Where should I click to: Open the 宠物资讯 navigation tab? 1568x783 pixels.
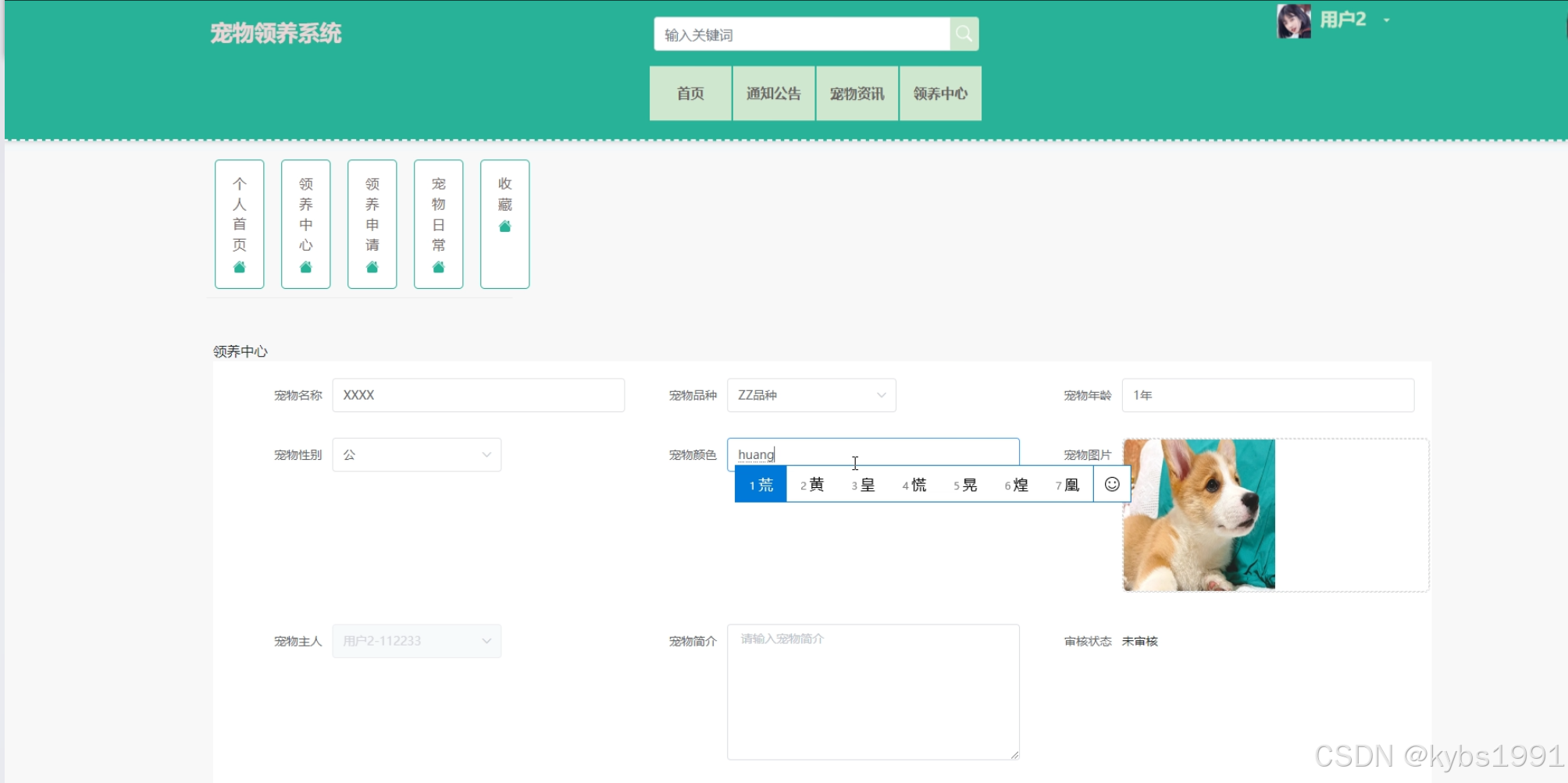click(857, 94)
